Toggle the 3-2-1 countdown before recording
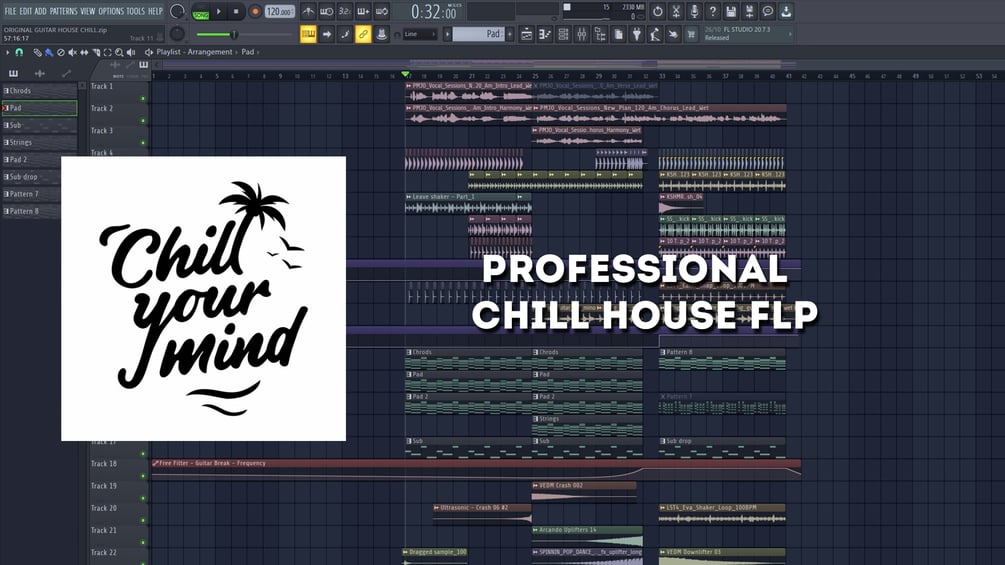The image size is (1005, 565). tap(344, 12)
